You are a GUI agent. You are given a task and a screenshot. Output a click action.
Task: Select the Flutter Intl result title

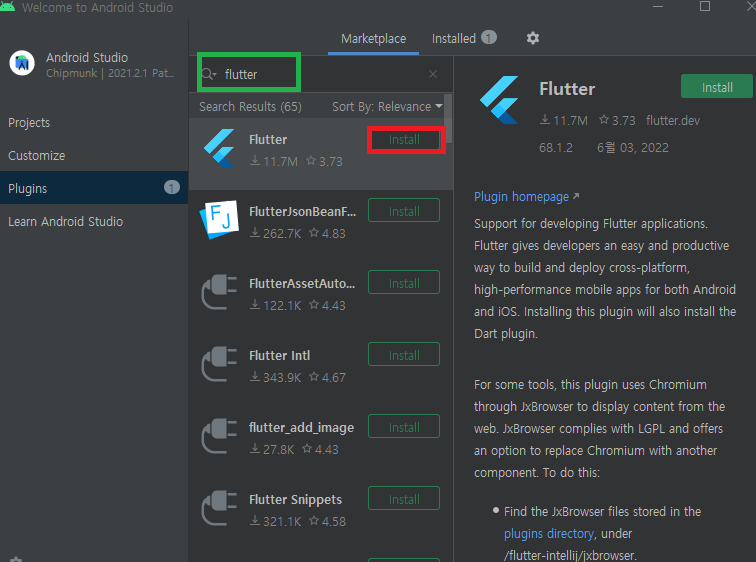pyautogui.click(x=280, y=356)
